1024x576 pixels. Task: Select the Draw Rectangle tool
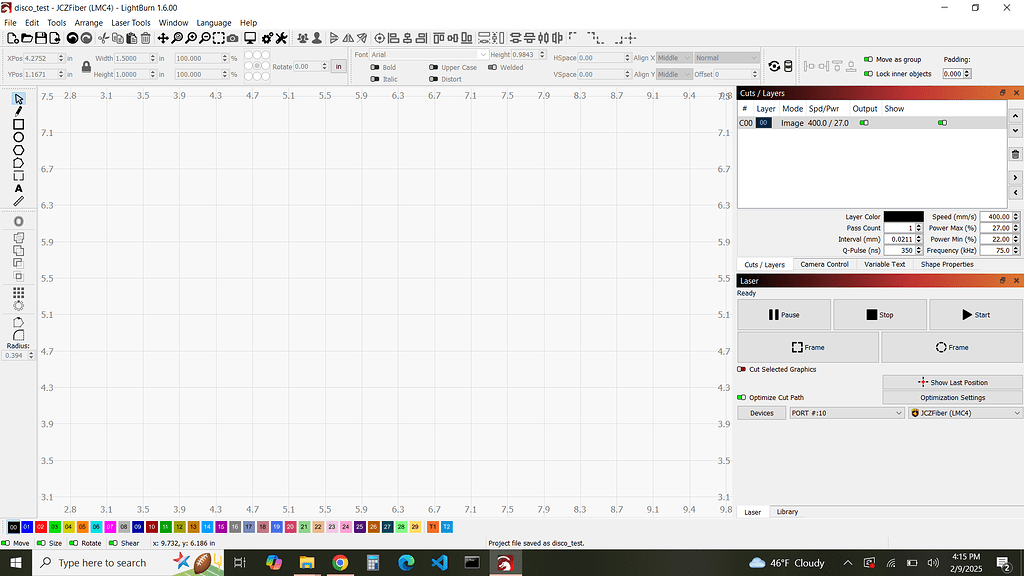pos(18,124)
